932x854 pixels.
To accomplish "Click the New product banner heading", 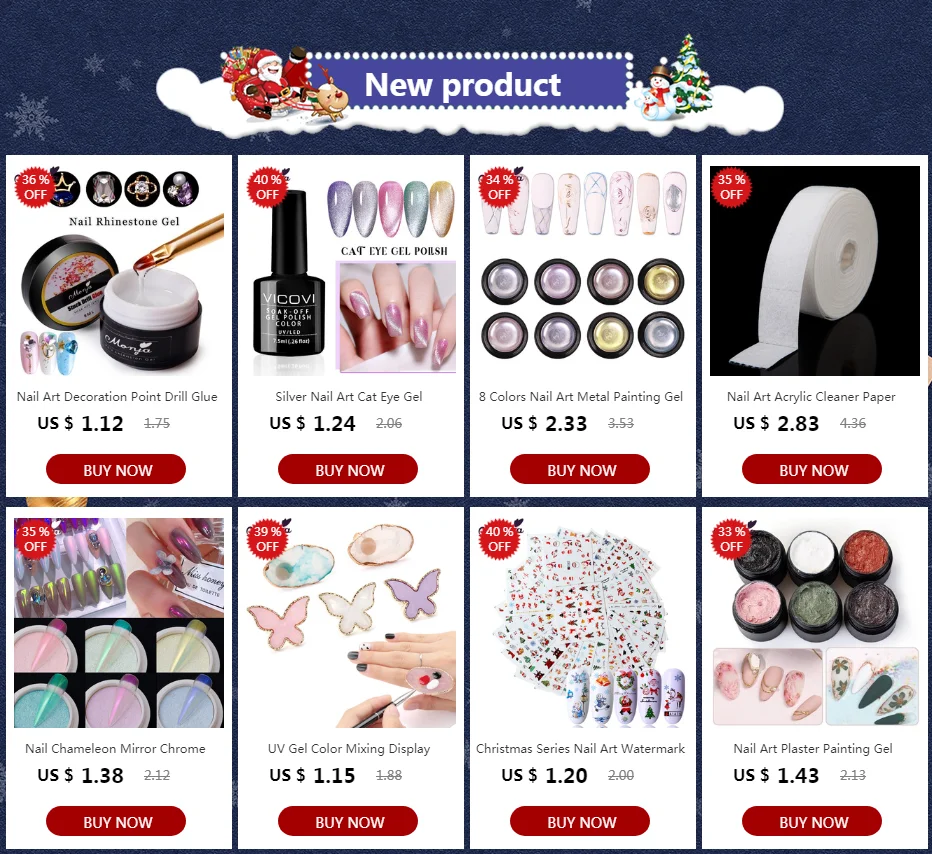I will (462, 84).
